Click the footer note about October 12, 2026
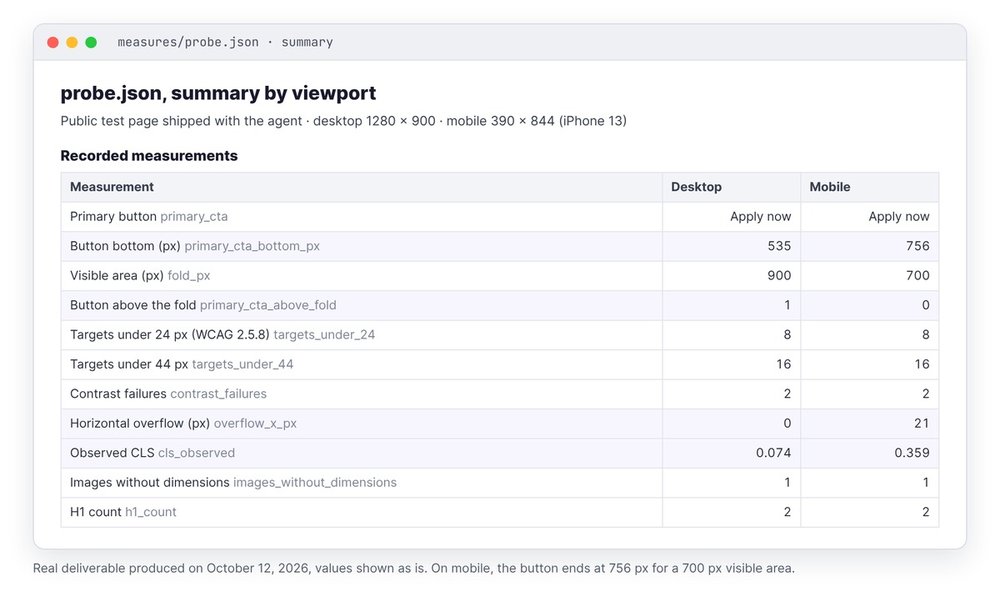Viewport: 1000px width, 592px height. click(414, 568)
